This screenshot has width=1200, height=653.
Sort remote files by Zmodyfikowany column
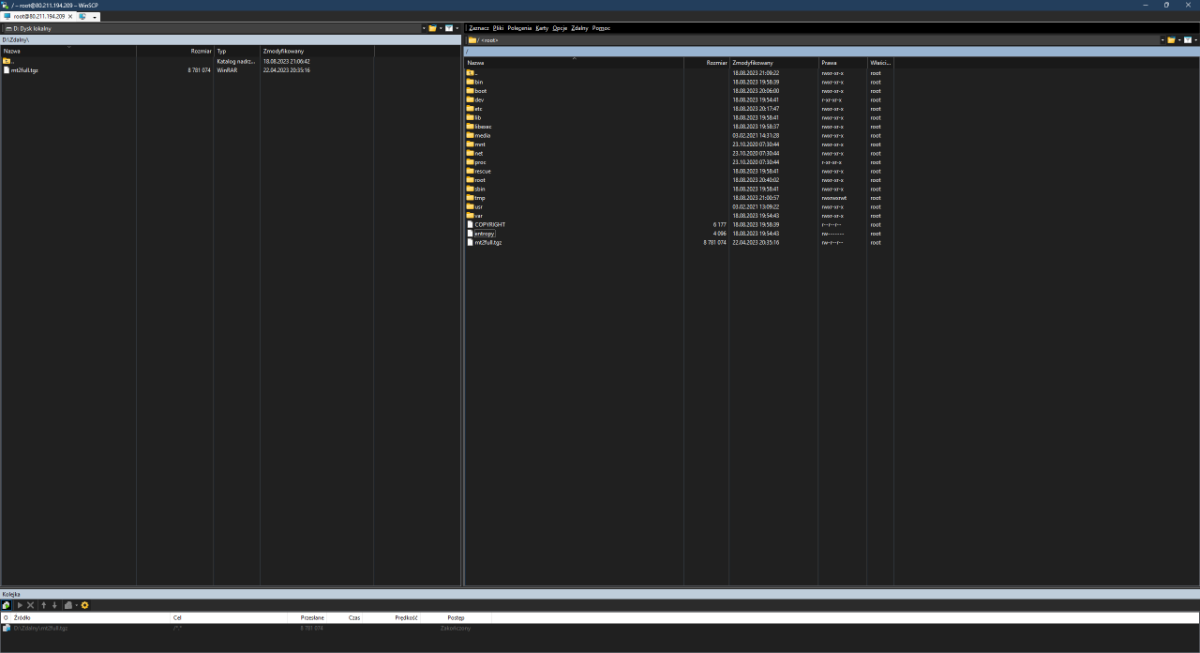pos(773,63)
